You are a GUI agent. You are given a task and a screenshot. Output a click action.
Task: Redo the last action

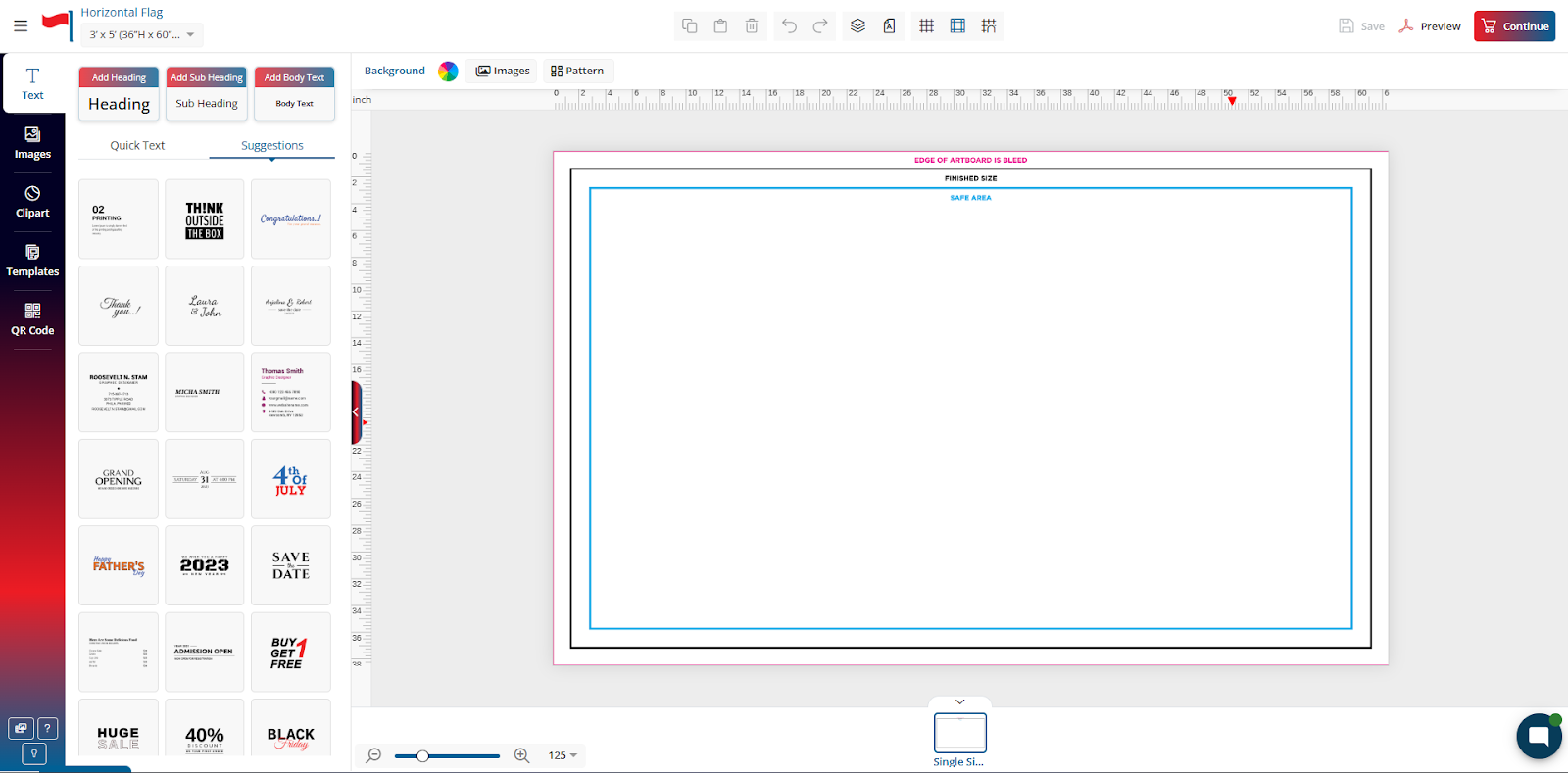tap(820, 26)
